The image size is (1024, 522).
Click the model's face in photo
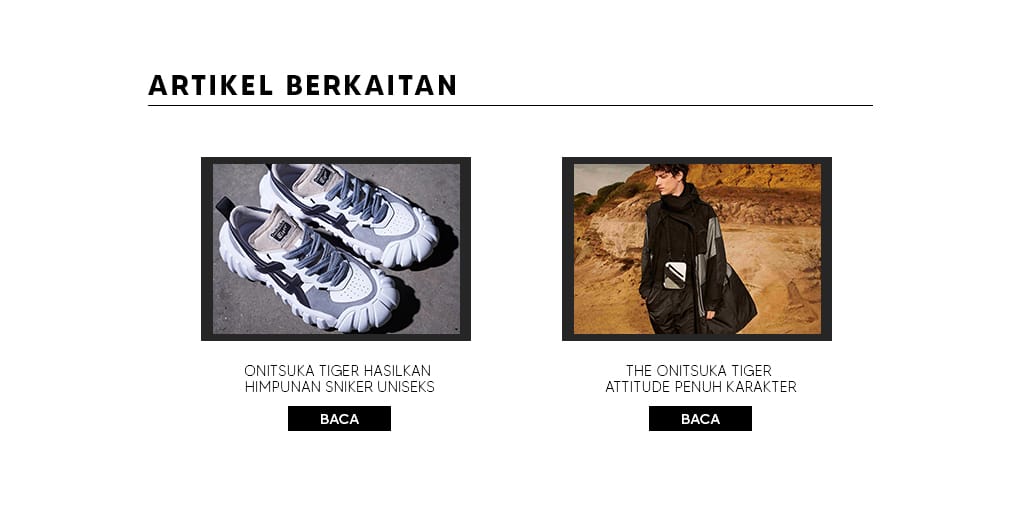[669, 181]
